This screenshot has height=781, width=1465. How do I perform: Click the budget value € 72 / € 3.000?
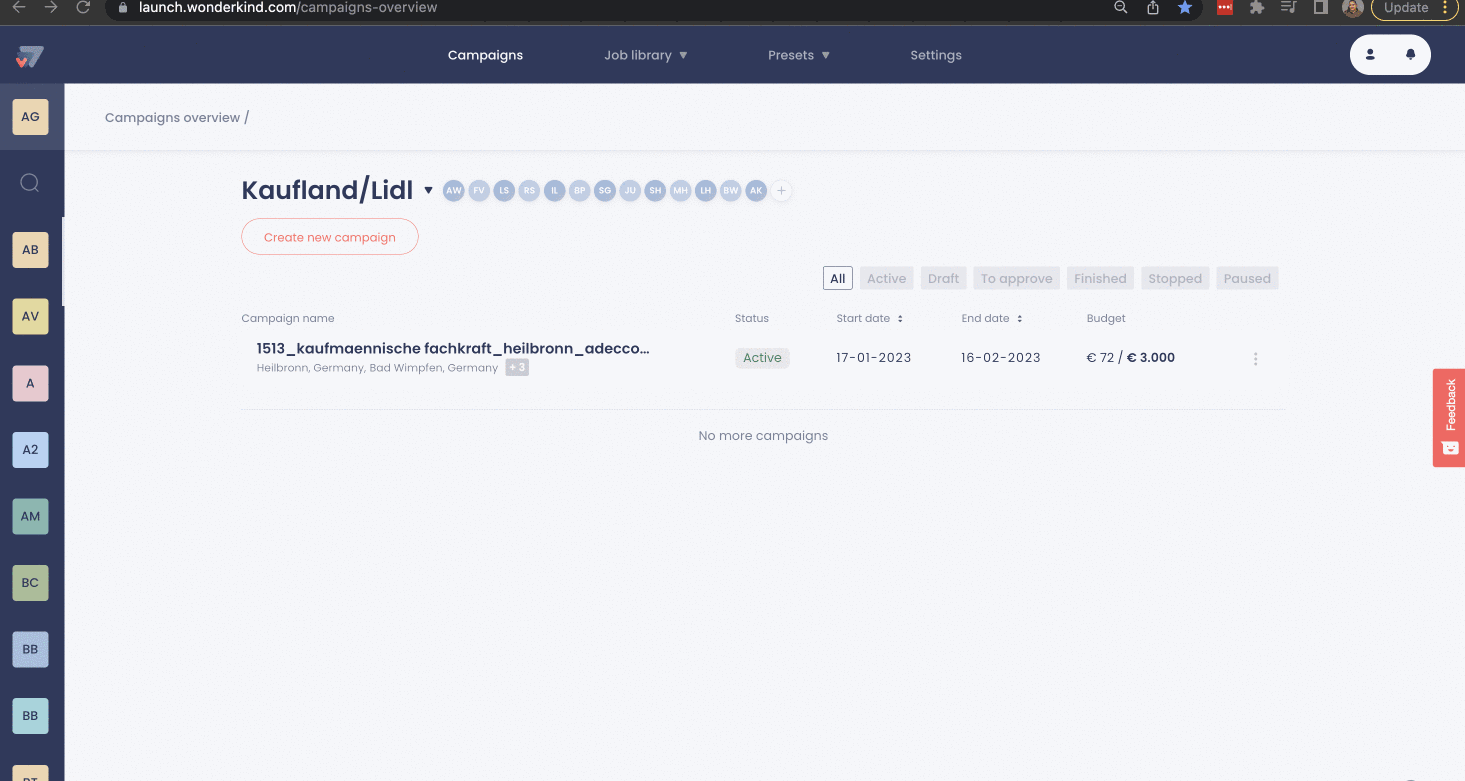pos(1131,358)
